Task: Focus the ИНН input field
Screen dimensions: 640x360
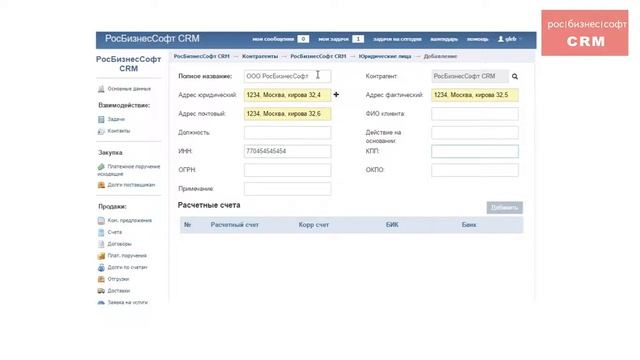Action: pos(288,151)
